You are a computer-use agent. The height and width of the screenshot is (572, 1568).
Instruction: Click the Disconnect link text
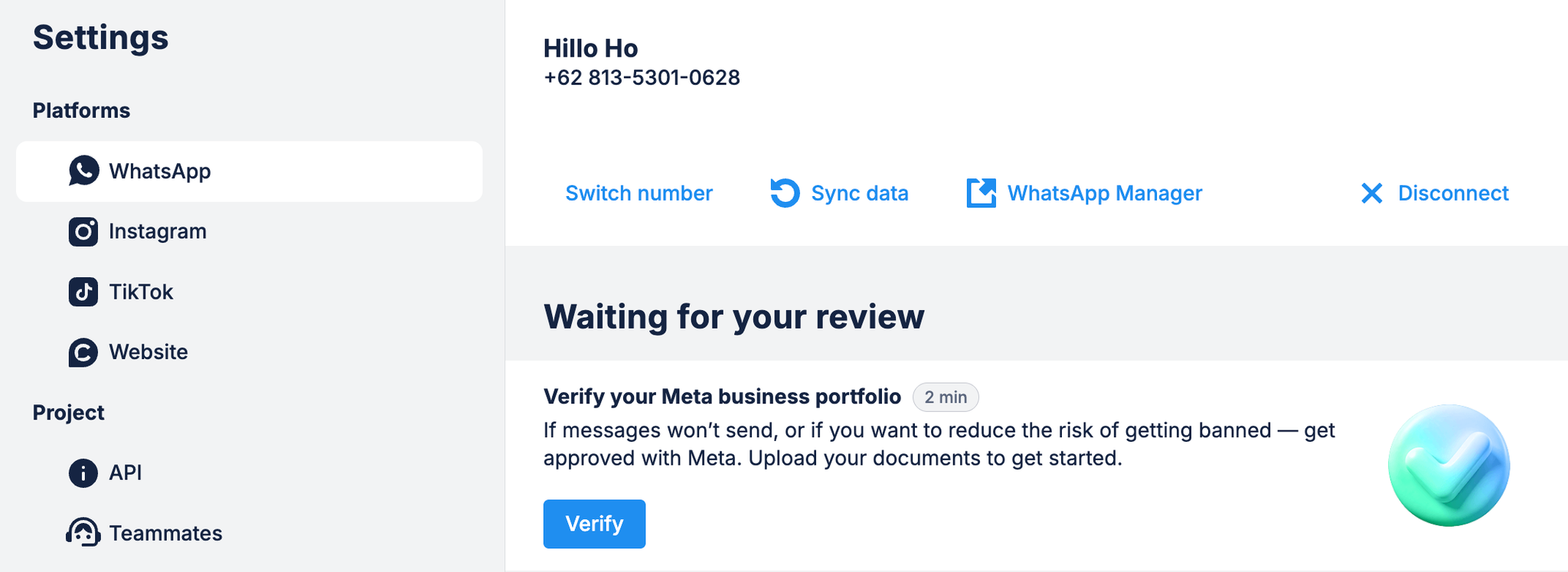point(1452,193)
